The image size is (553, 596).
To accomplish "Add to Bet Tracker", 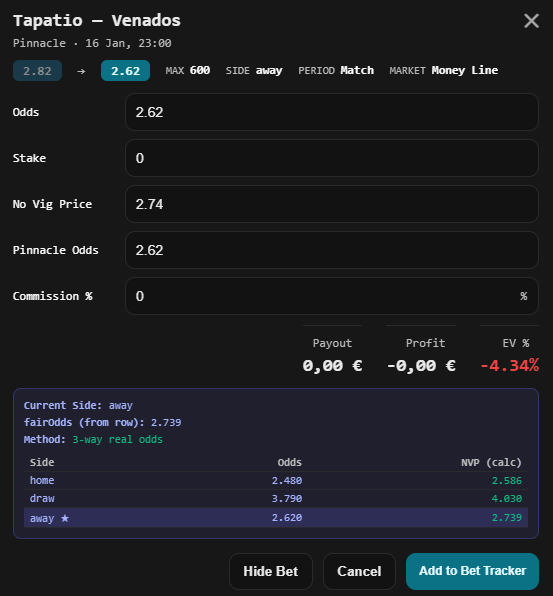I will click(472, 571).
